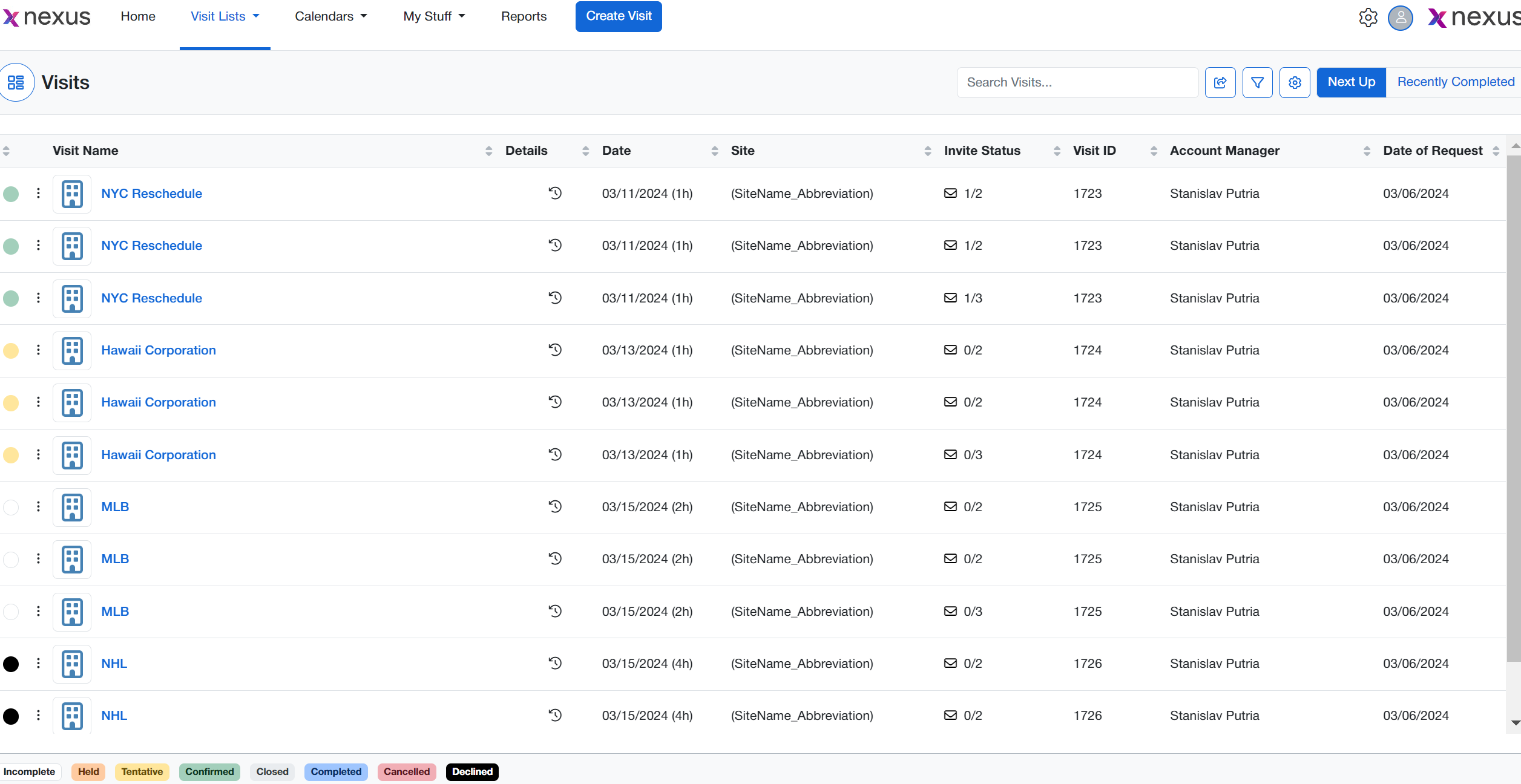1521x784 pixels.
Task: Toggle the Confirmed status legend filter
Action: pos(209,772)
